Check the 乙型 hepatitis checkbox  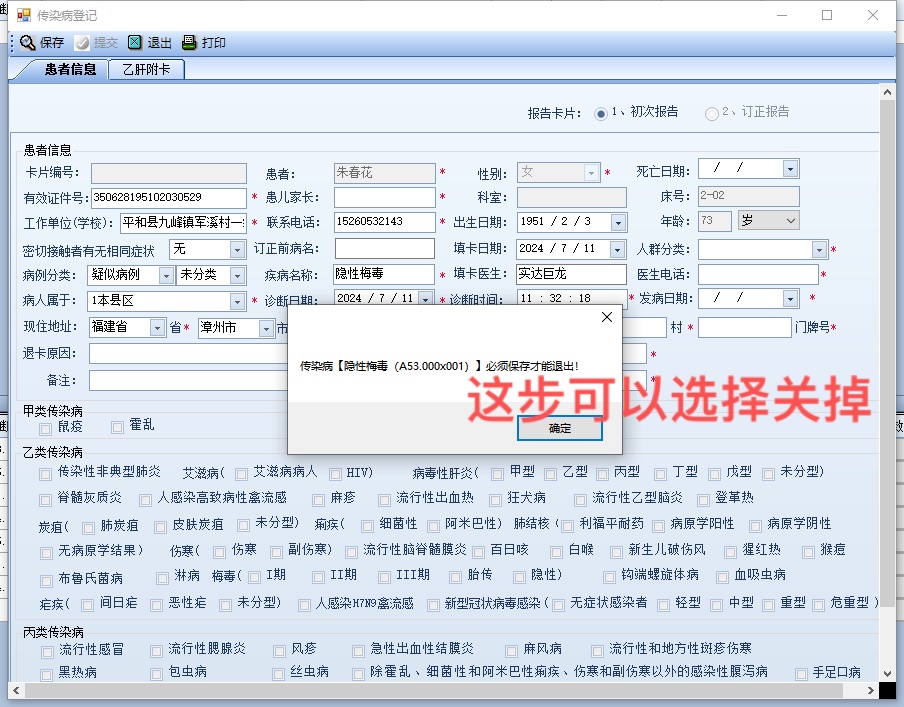tap(550, 474)
